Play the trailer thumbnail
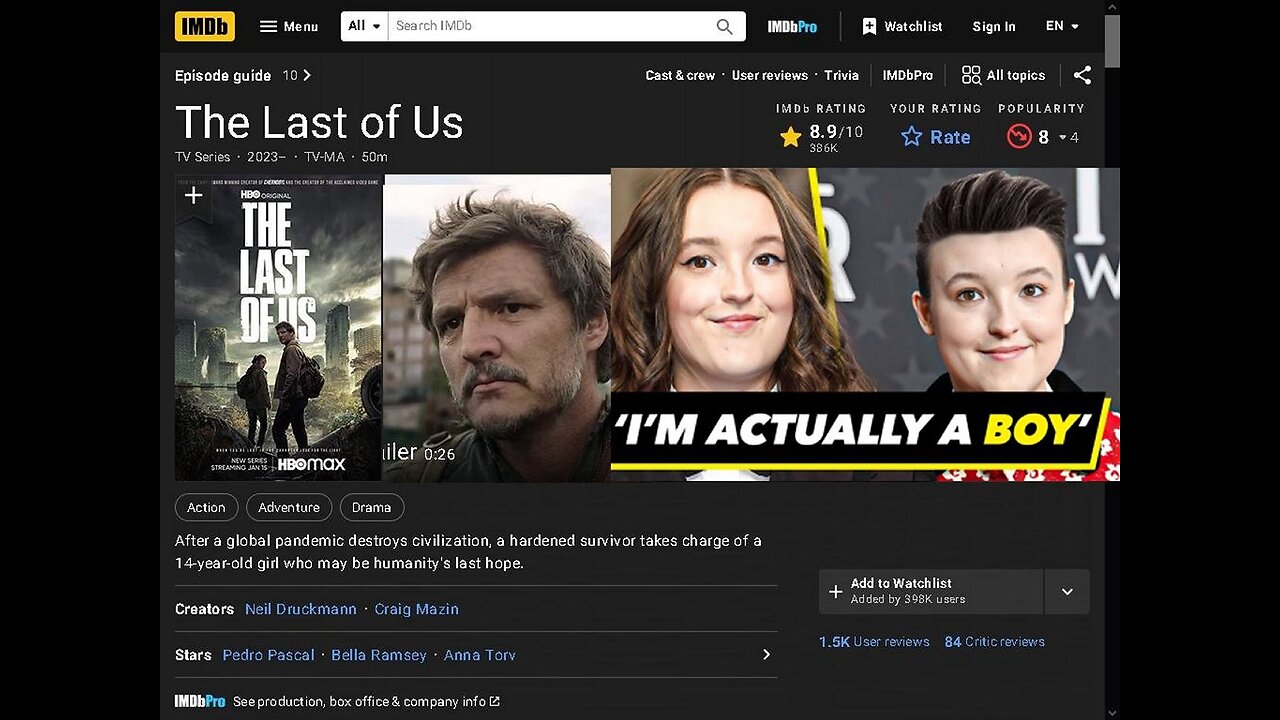The image size is (1280, 720). click(497, 328)
